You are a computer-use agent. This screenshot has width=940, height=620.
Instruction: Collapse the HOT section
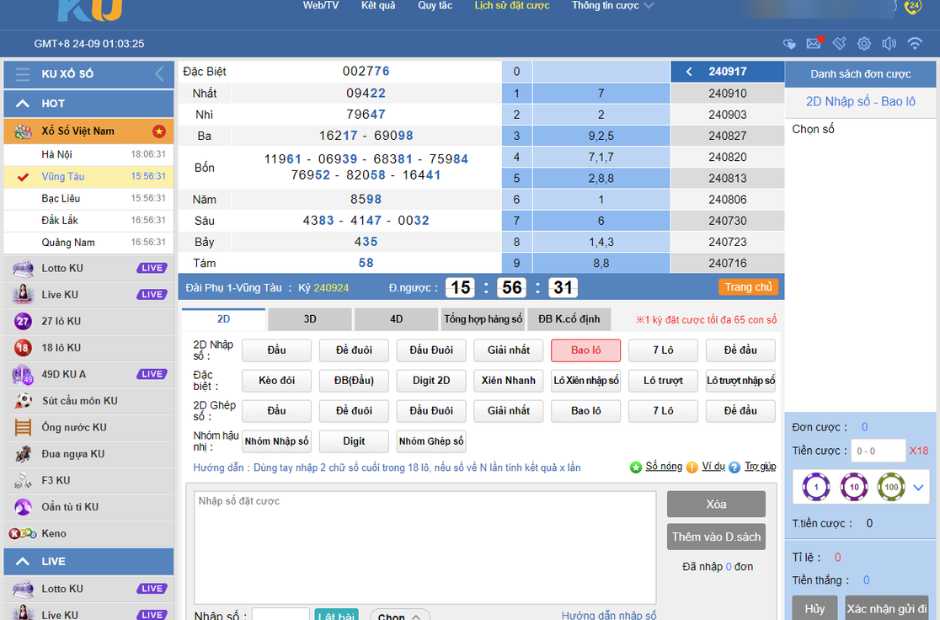(x=88, y=104)
